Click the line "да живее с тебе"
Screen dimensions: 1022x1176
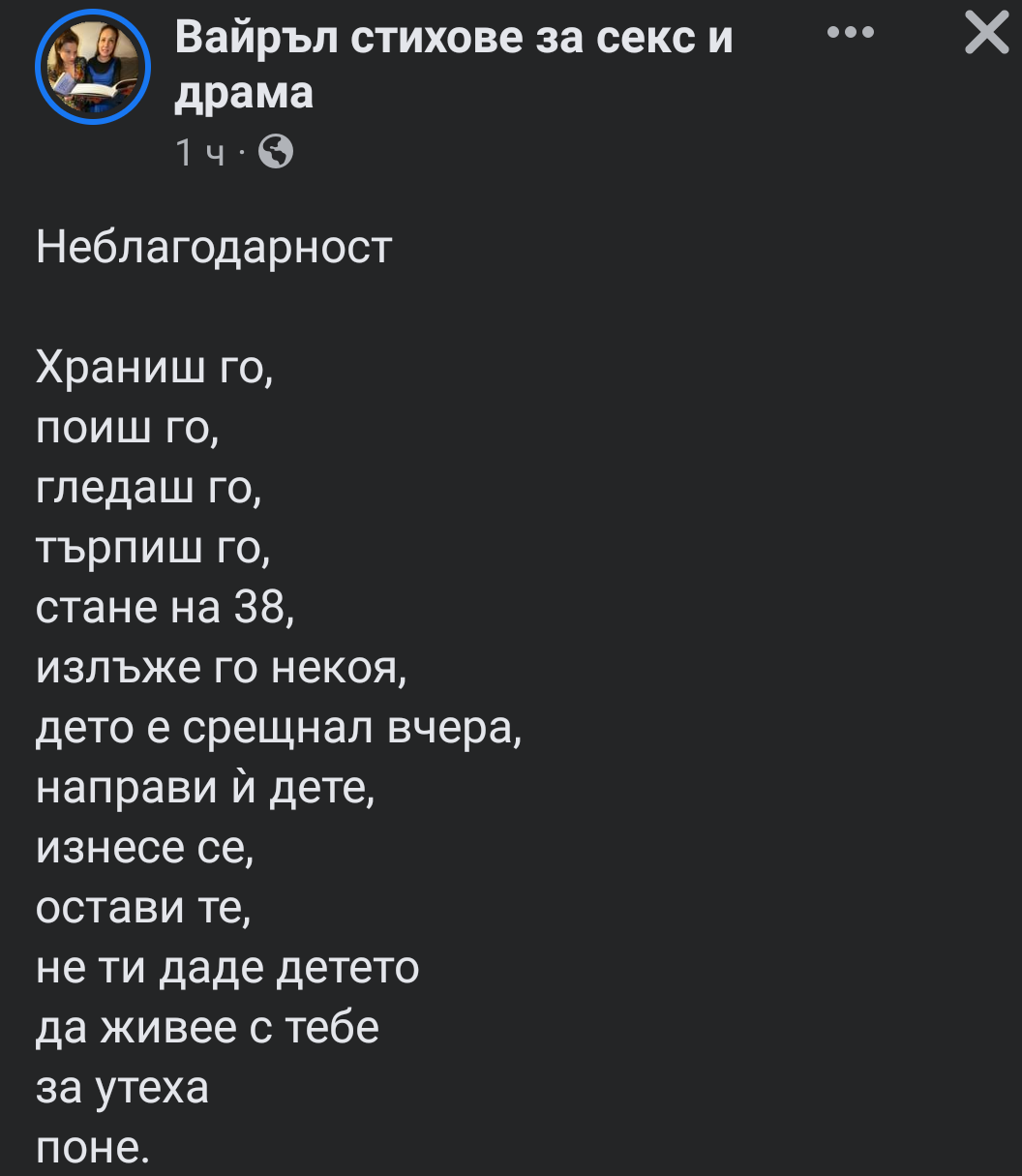click(x=207, y=1028)
